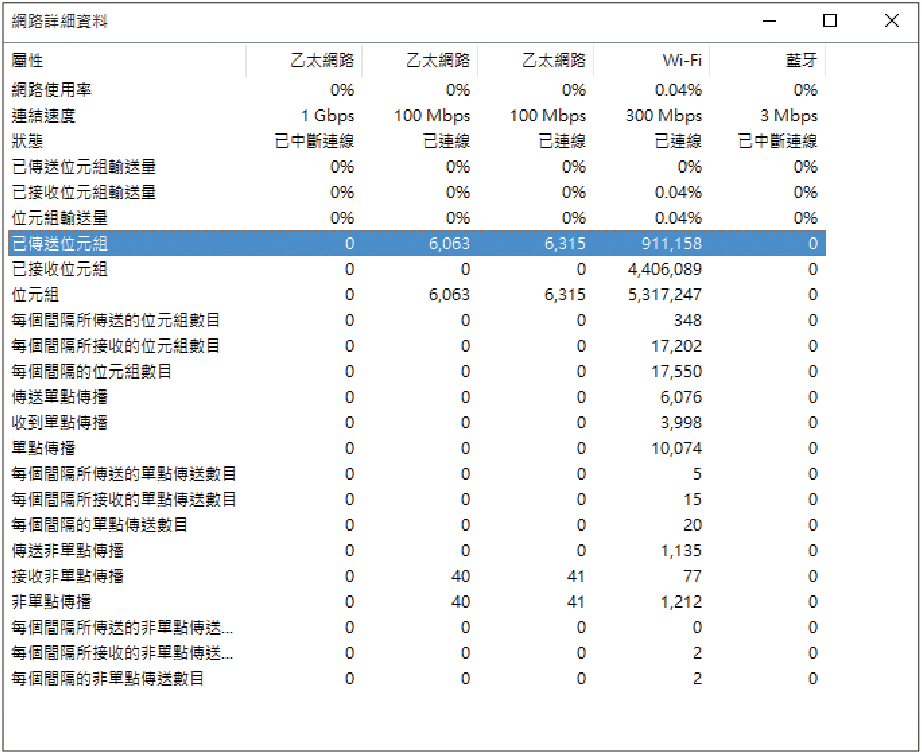This screenshot has height=755, width=922.
Task: Click the 10,074 unicast total value
Action: pyautogui.click(x=676, y=448)
